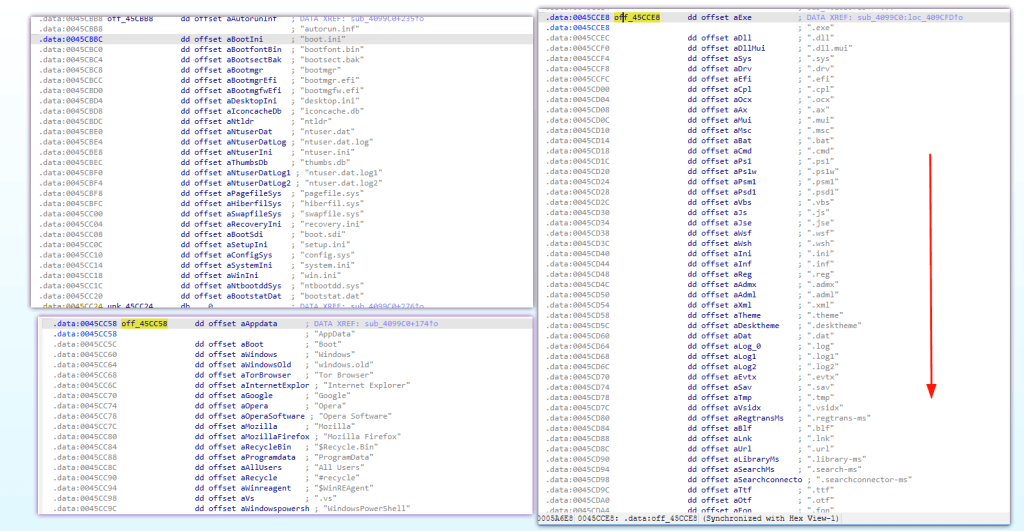The width and height of the screenshot is (1024, 531).
Task: Select the aRegtransMs offset line
Action: click(774, 418)
